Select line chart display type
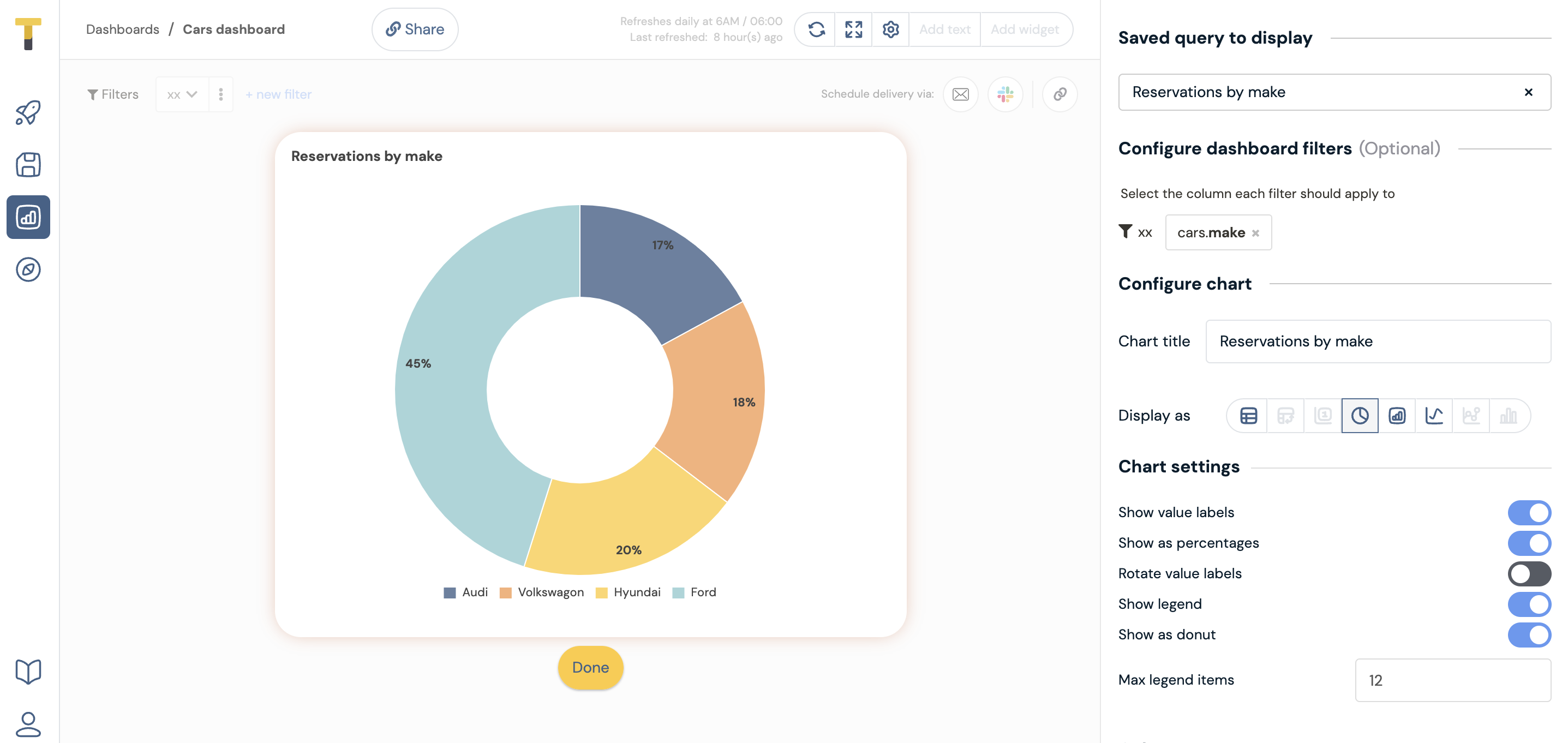Image resolution: width=1568 pixels, height=743 pixels. tap(1433, 416)
